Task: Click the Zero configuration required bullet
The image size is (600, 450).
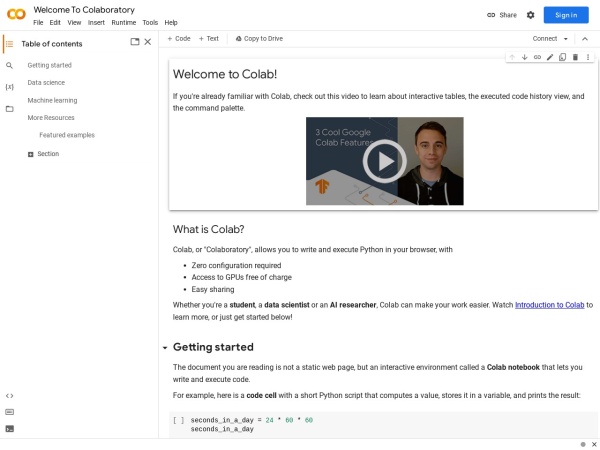Action: pos(236,266)
